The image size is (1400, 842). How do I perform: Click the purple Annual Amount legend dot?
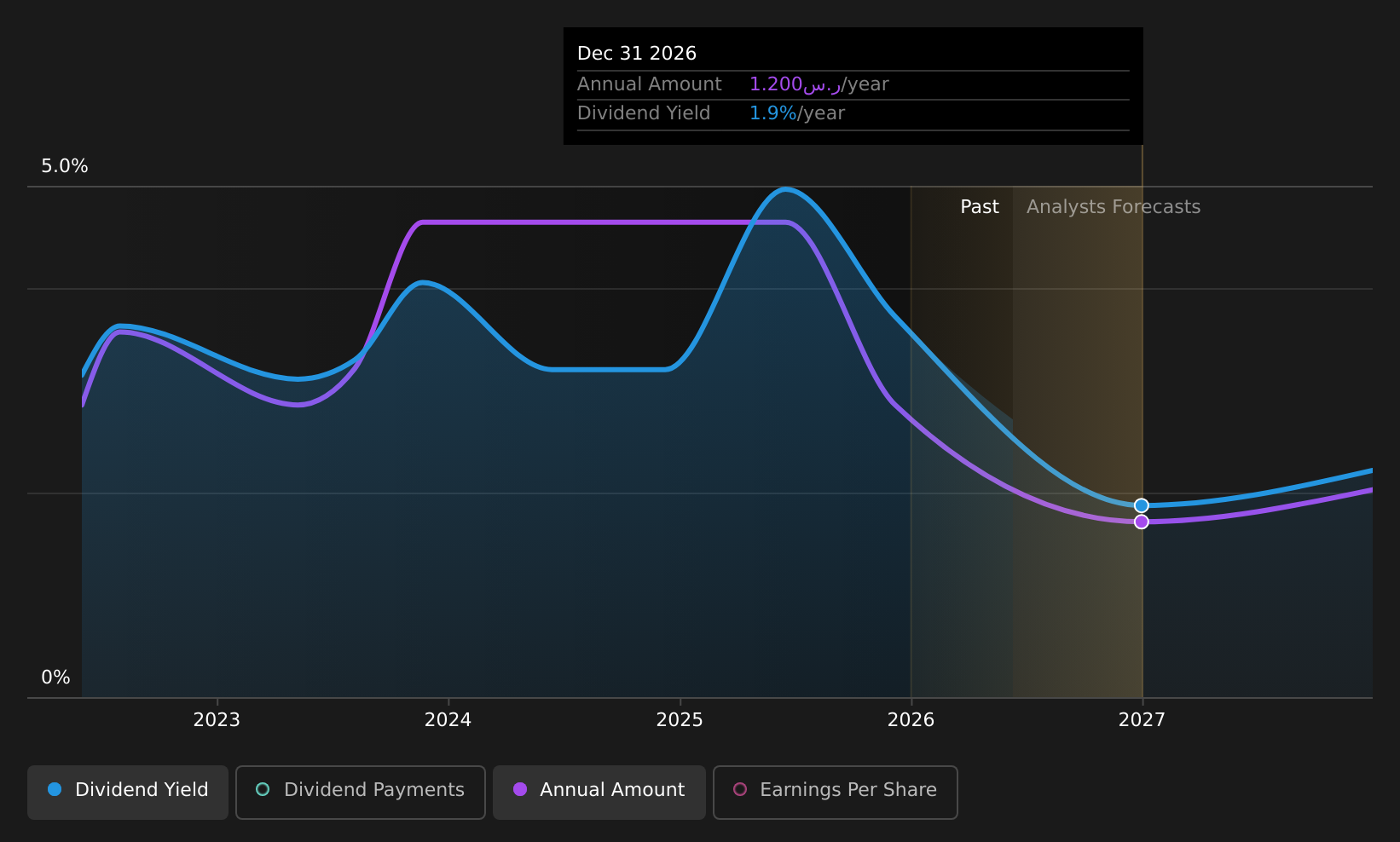(x=520, y=789)
